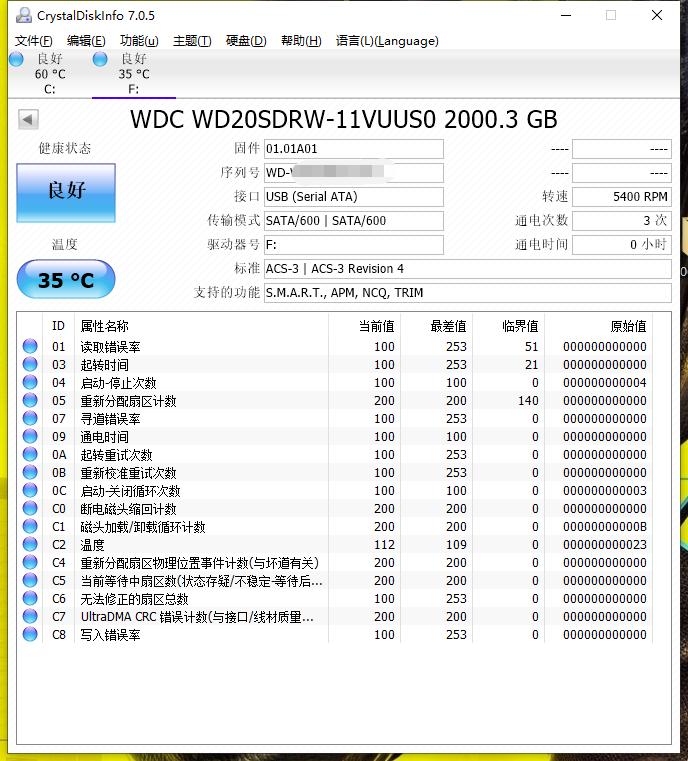Click current value 112 in 温度 row

(384, 544)
